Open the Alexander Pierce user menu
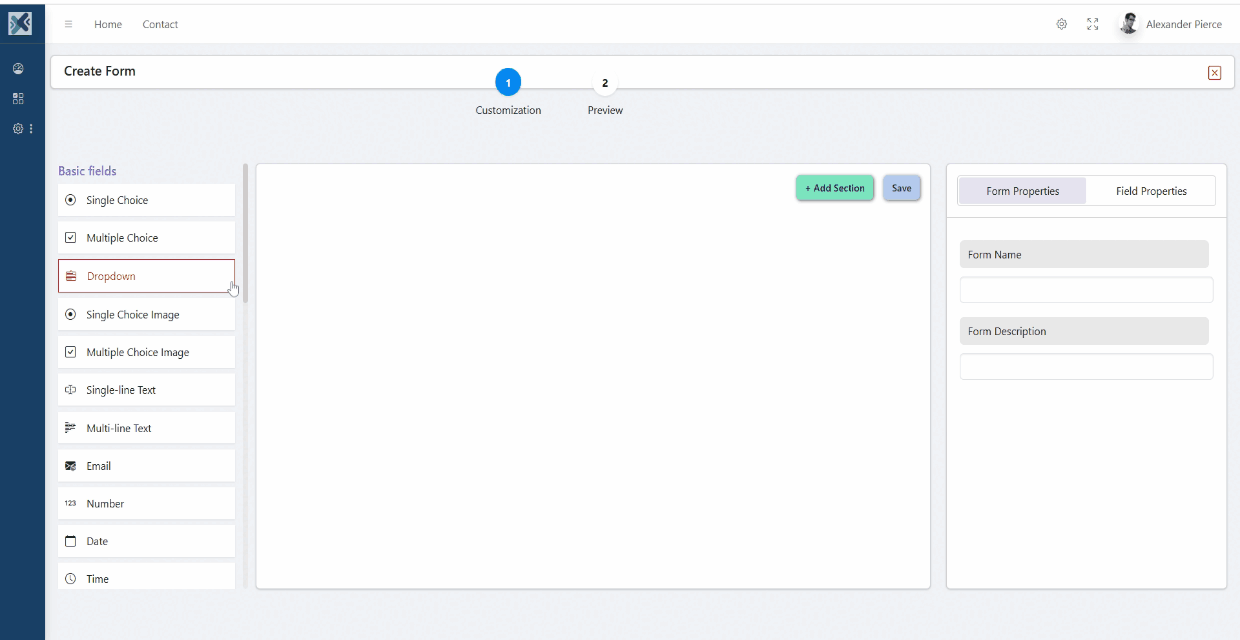Image resolution: width=1240 pixels, height=640 pixels. pos(1183,24)
